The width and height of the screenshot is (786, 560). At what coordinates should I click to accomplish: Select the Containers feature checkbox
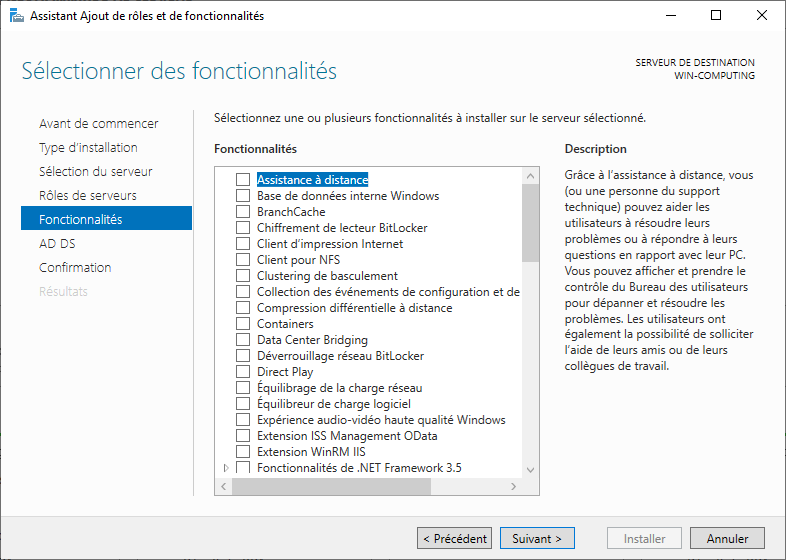[x=243, y=324]
